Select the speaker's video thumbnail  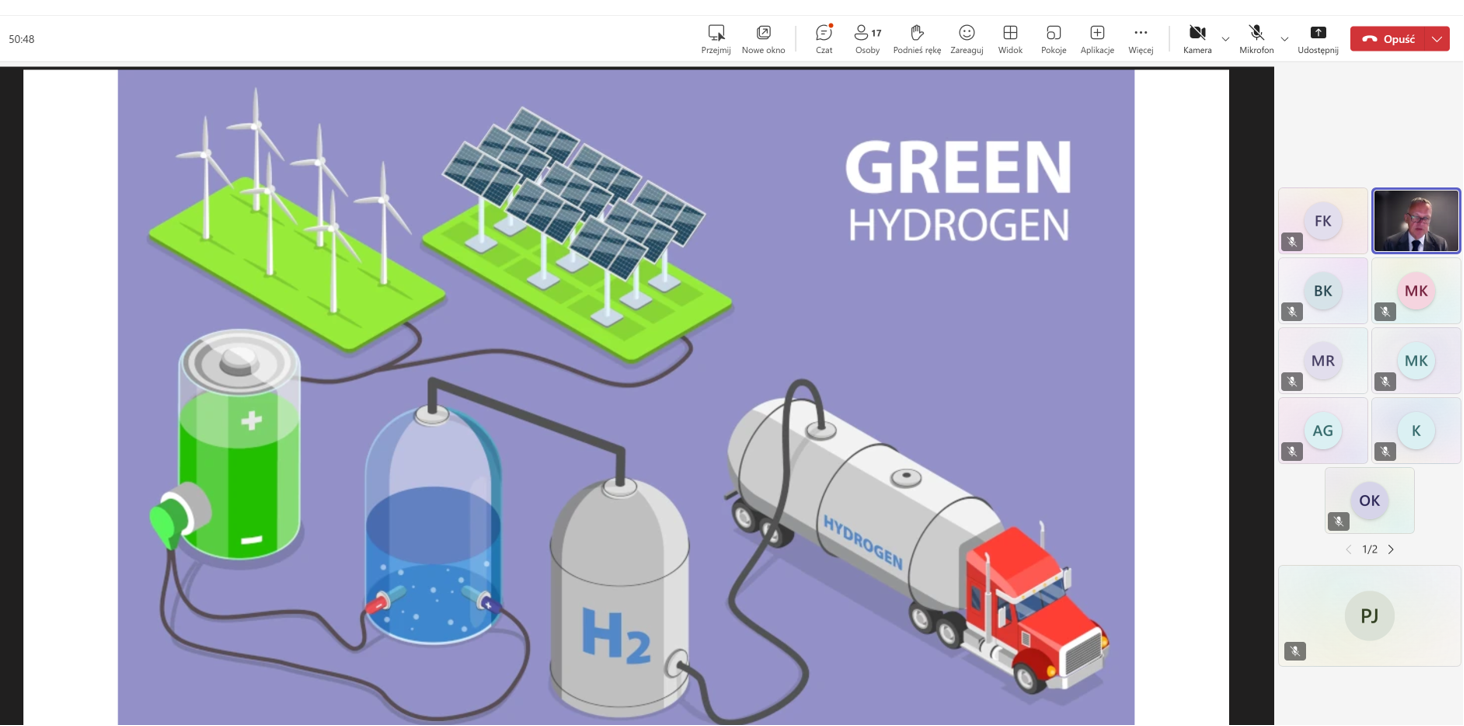coord(1415,221)
